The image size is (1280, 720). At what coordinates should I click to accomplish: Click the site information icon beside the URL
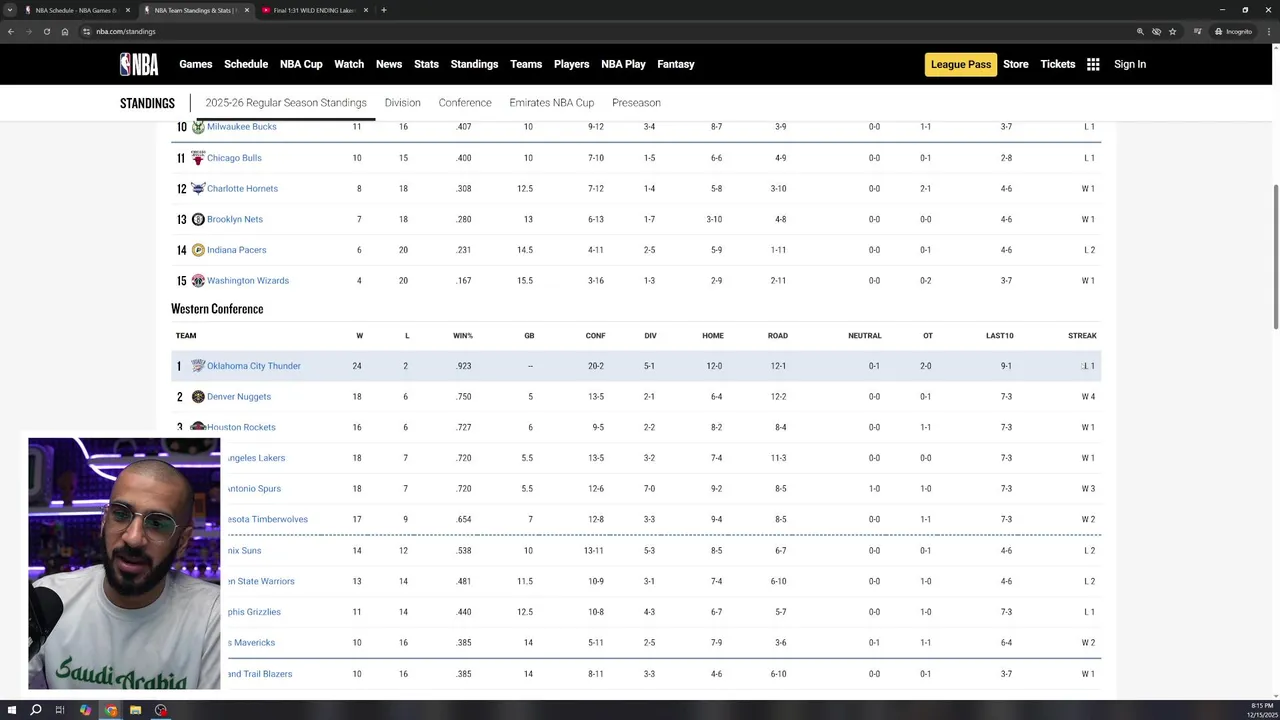coord(87,31)
